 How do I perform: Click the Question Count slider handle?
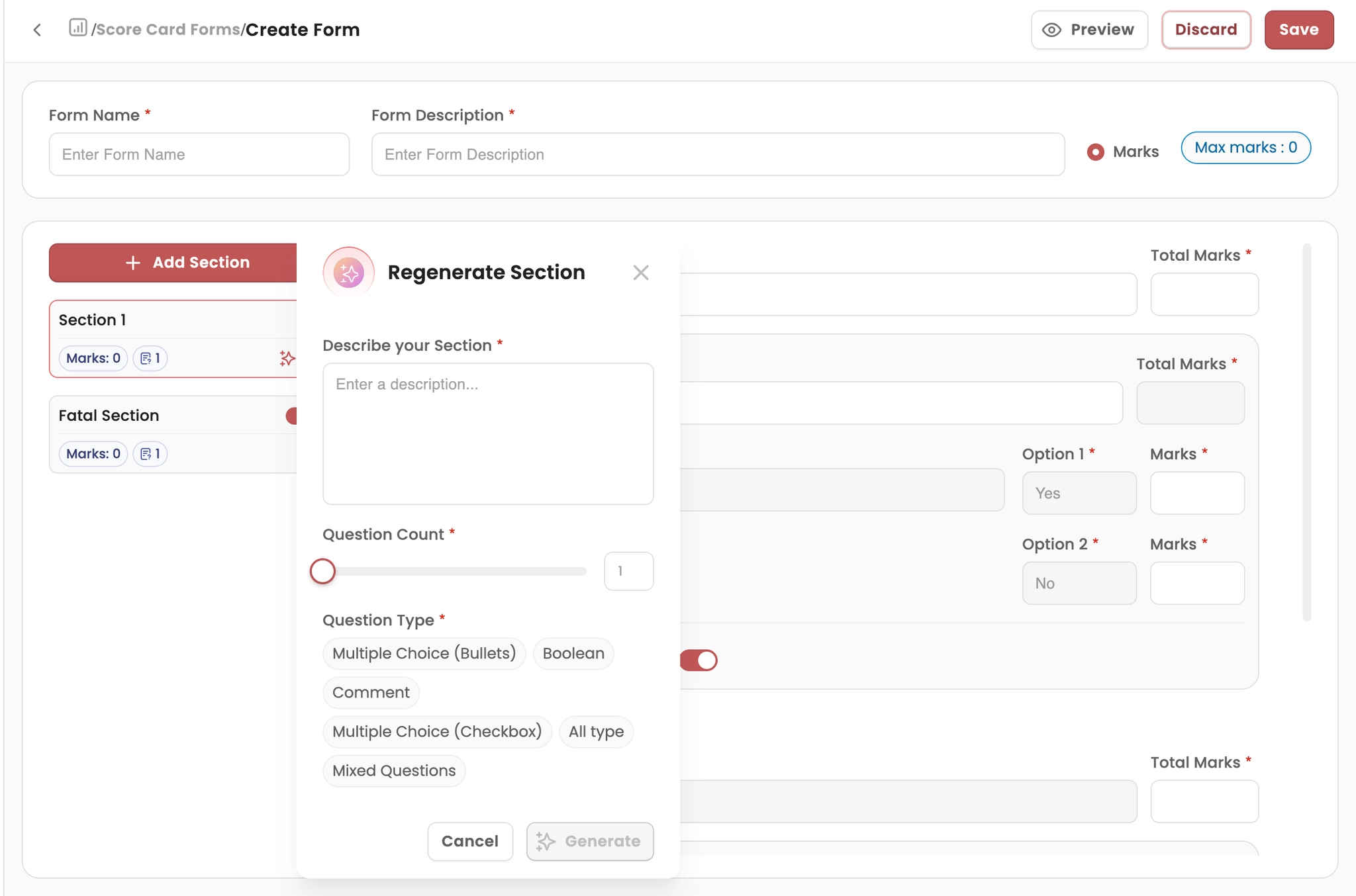322,571
